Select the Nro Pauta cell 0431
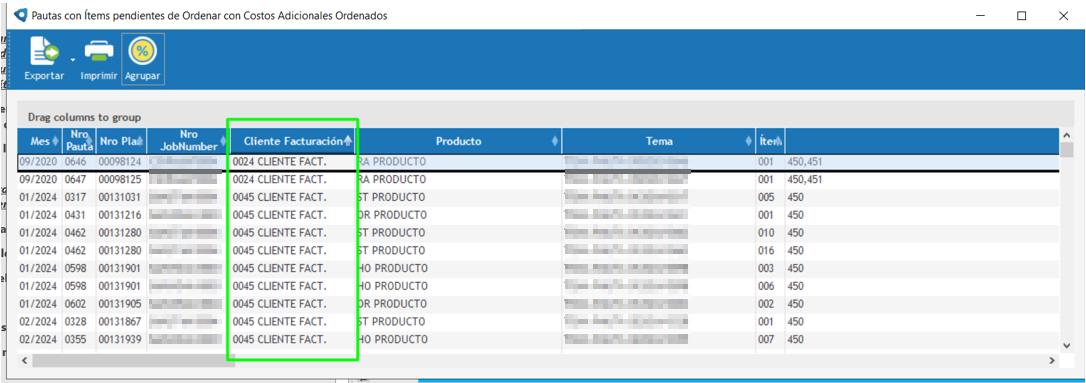Image resolution: width=1086 pixels, height=383 pixels. coord(75,215)
